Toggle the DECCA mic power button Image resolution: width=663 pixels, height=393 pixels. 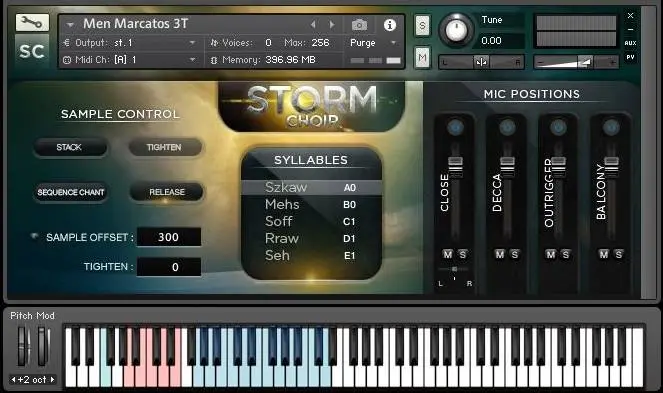[507, 127]
